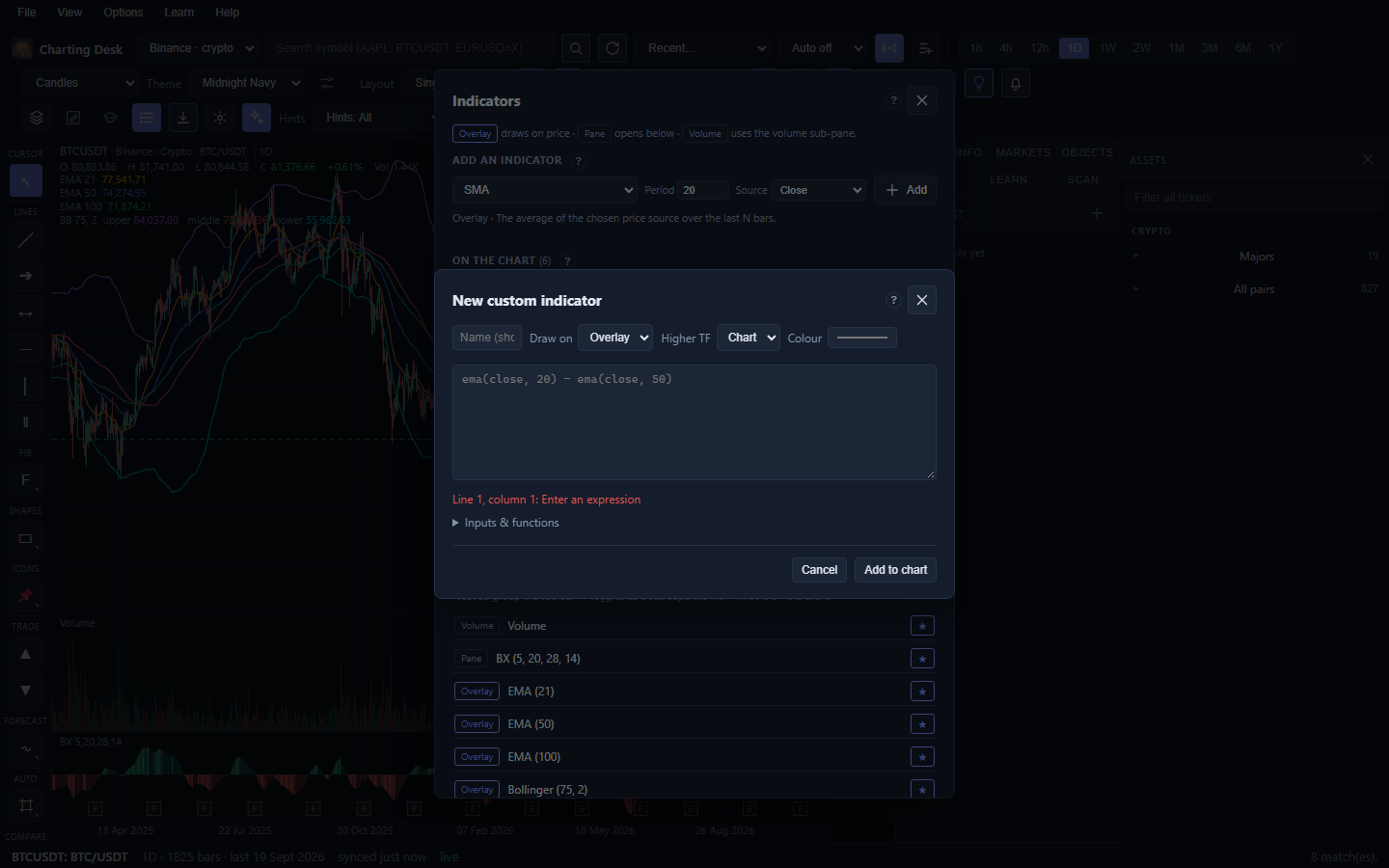The image size is (1389, 868).
Task: Star the EMA (100) indicator row
Action: 922,757
